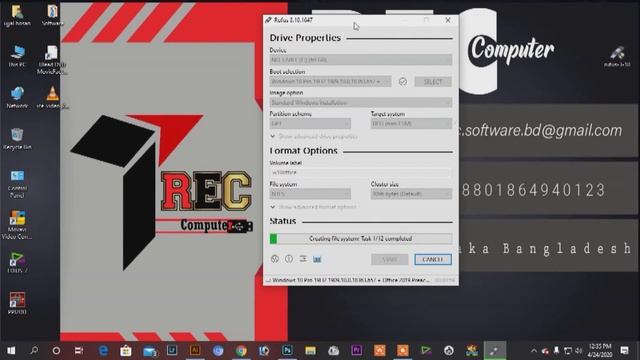This screenshot has height=360, width=640.
Task: Open the Action Center notification icon
Action: pos(624,350)
